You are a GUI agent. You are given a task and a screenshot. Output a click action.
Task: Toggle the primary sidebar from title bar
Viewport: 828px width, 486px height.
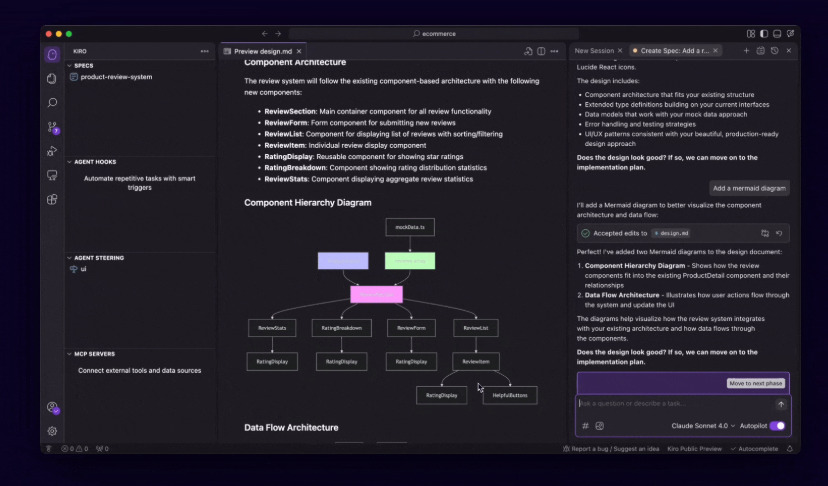click(x=764, y=33)
